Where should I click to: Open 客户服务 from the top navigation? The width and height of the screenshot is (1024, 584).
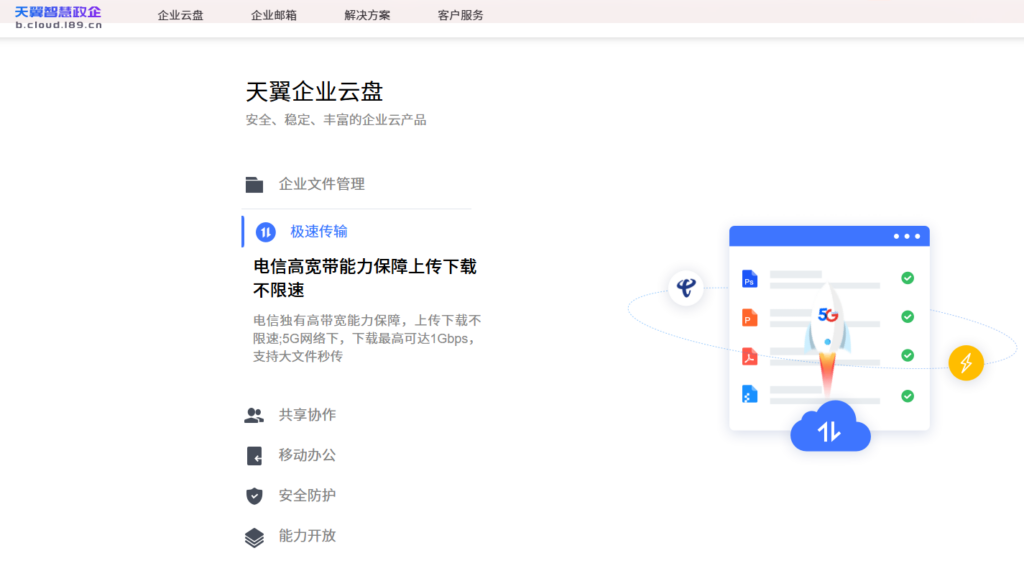point(460,14)
